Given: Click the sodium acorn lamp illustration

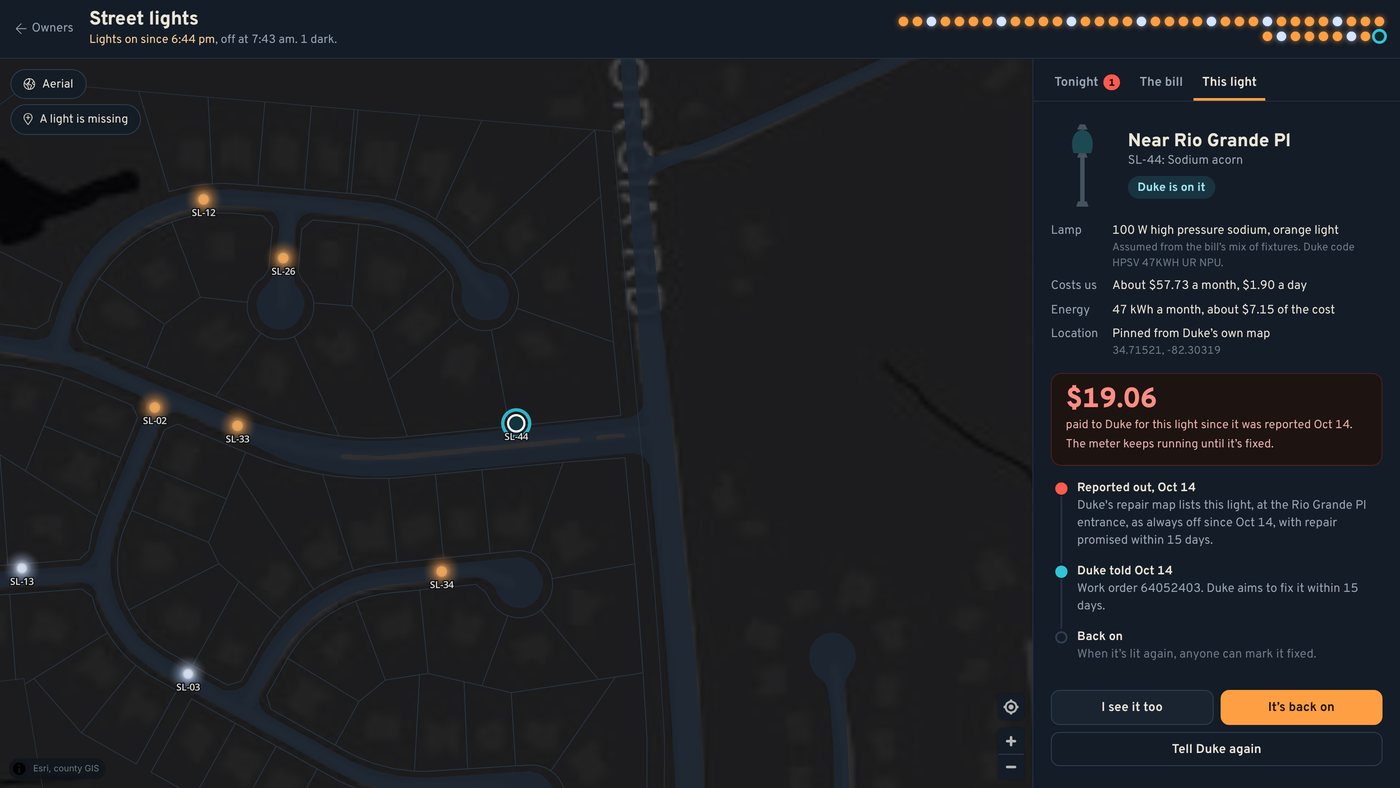Looking at the screenshot, I should click(x=1081, y=165).
